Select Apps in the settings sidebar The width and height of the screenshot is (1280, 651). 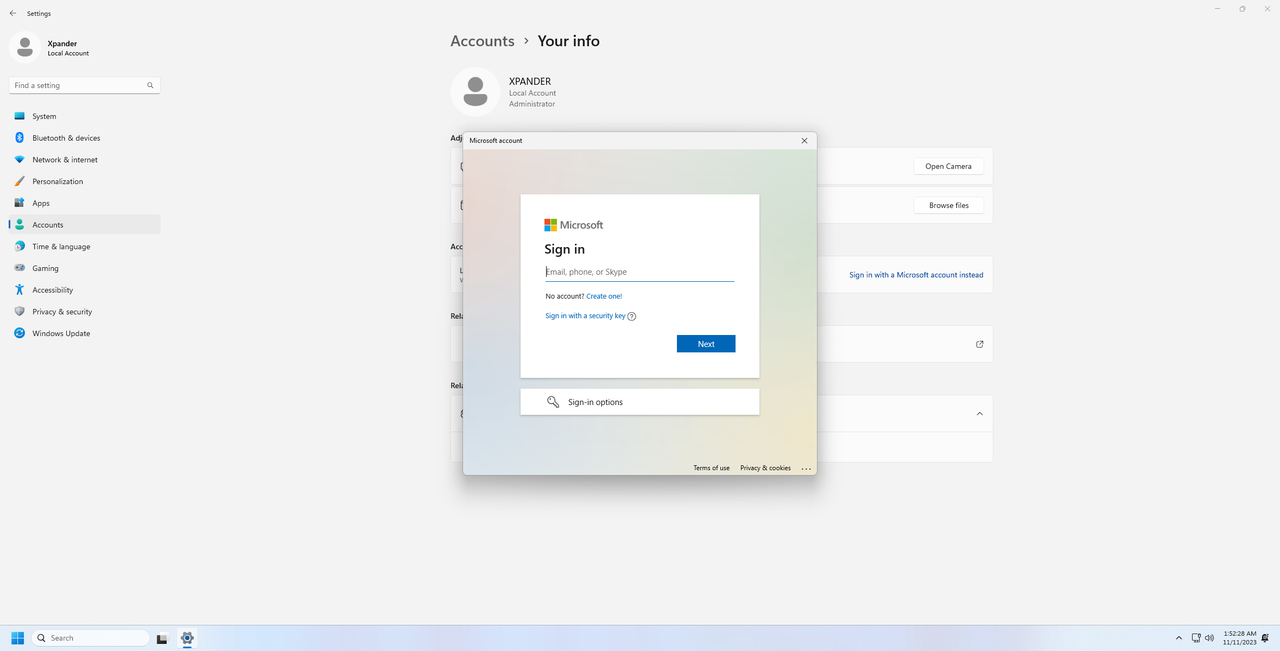[84, 203]
